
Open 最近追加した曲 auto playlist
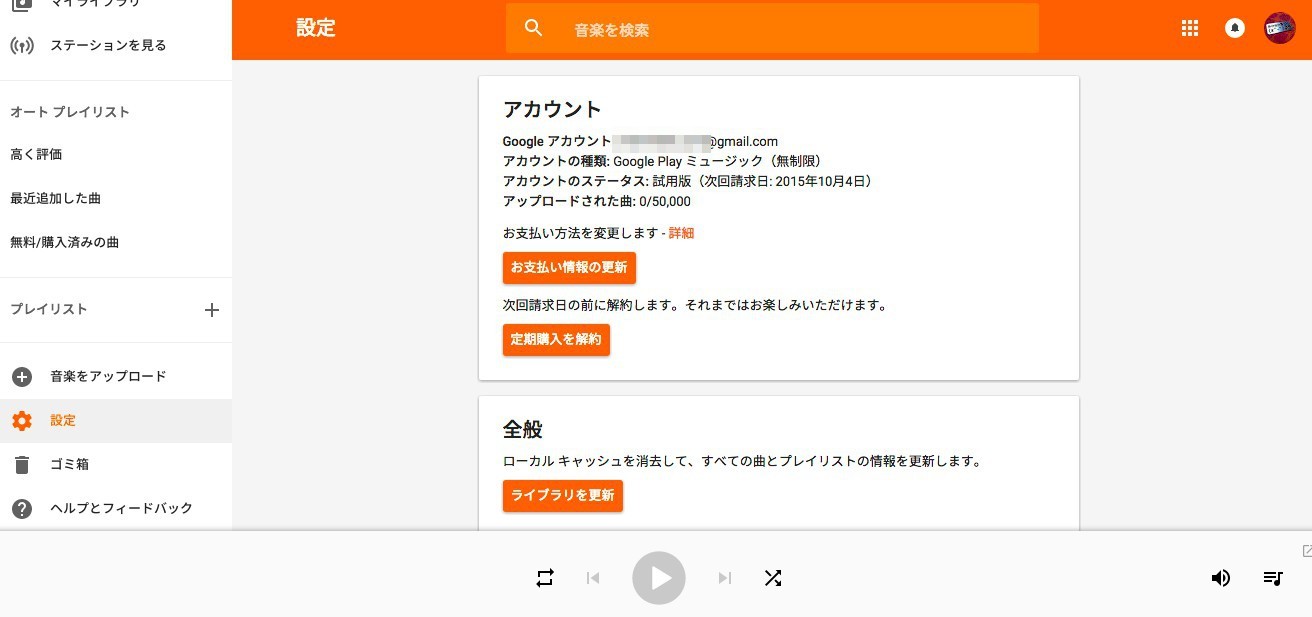tap(55, 198)
